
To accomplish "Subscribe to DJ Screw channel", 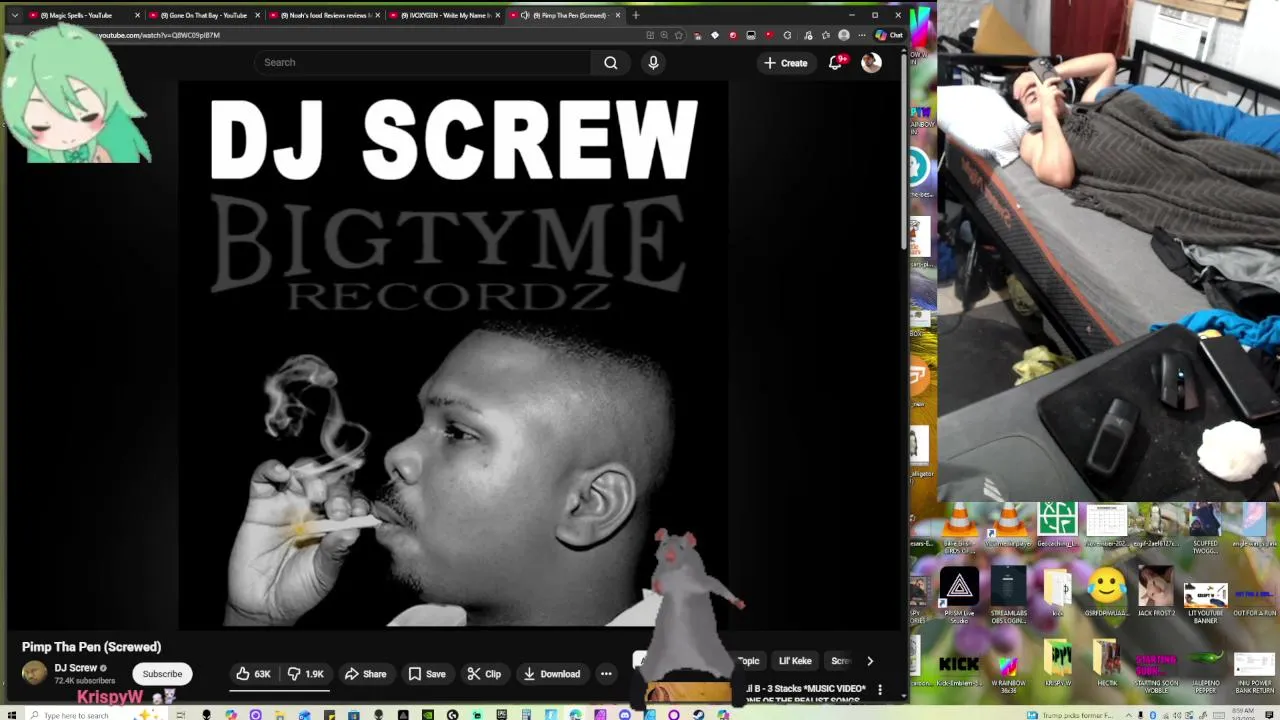I will [x=162, y=674].
